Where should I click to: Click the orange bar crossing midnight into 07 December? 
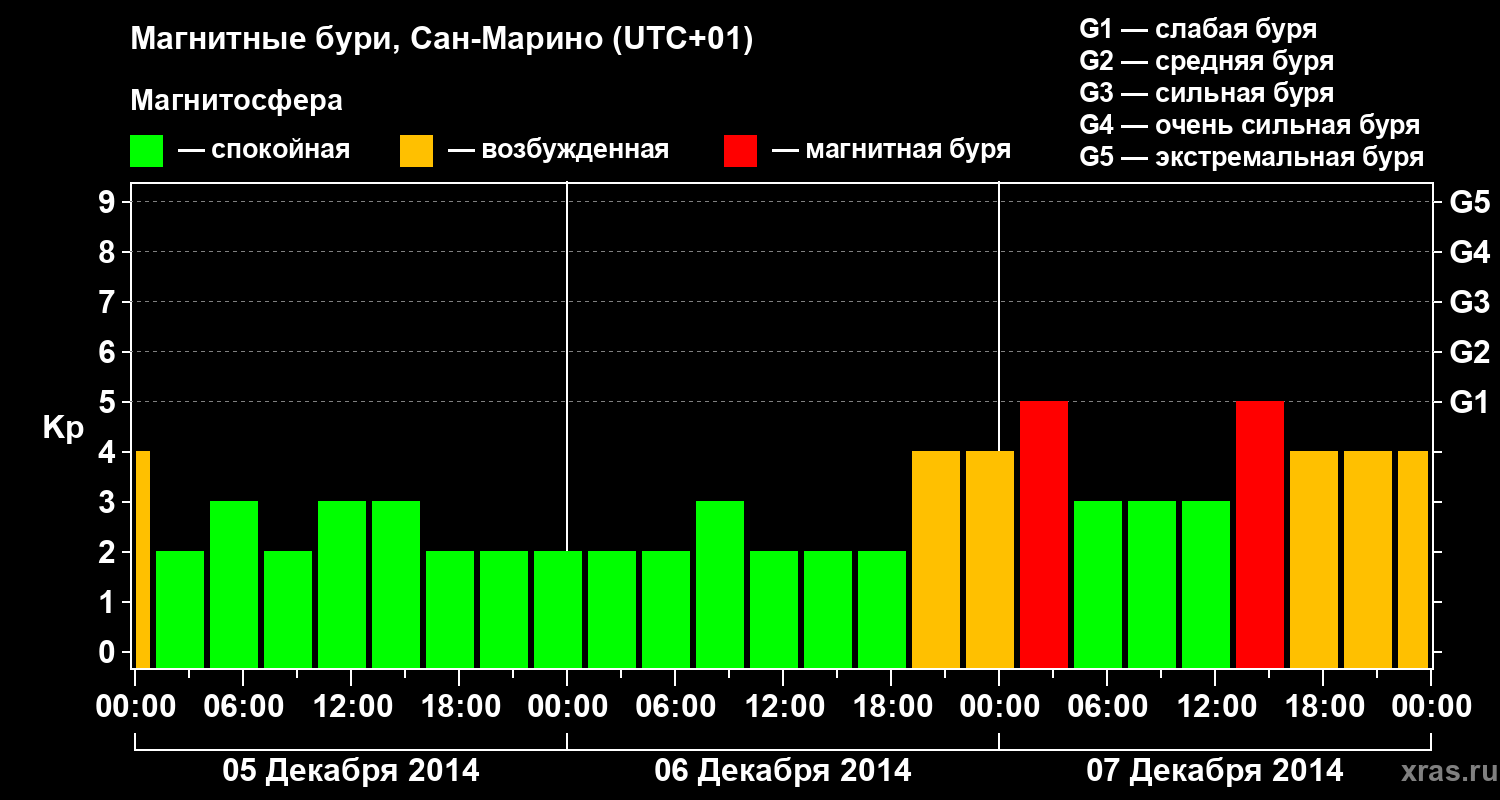990,560
